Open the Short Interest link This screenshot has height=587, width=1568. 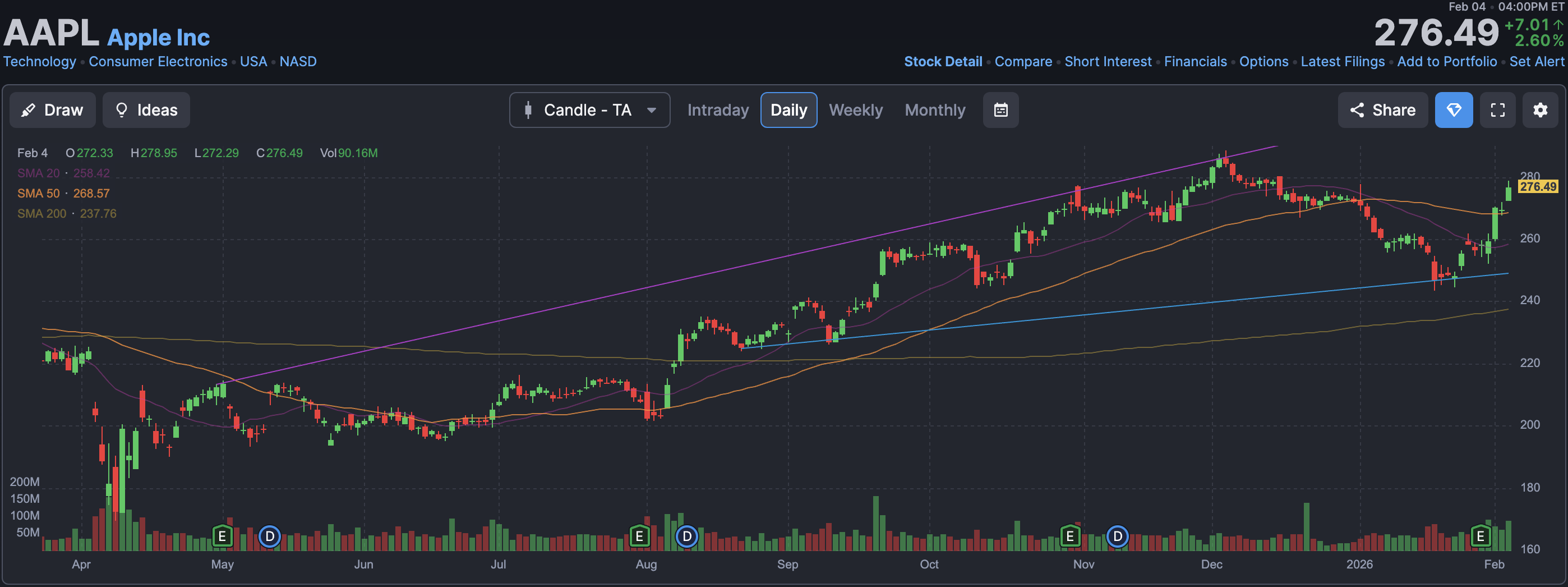tap(1108, 62)
